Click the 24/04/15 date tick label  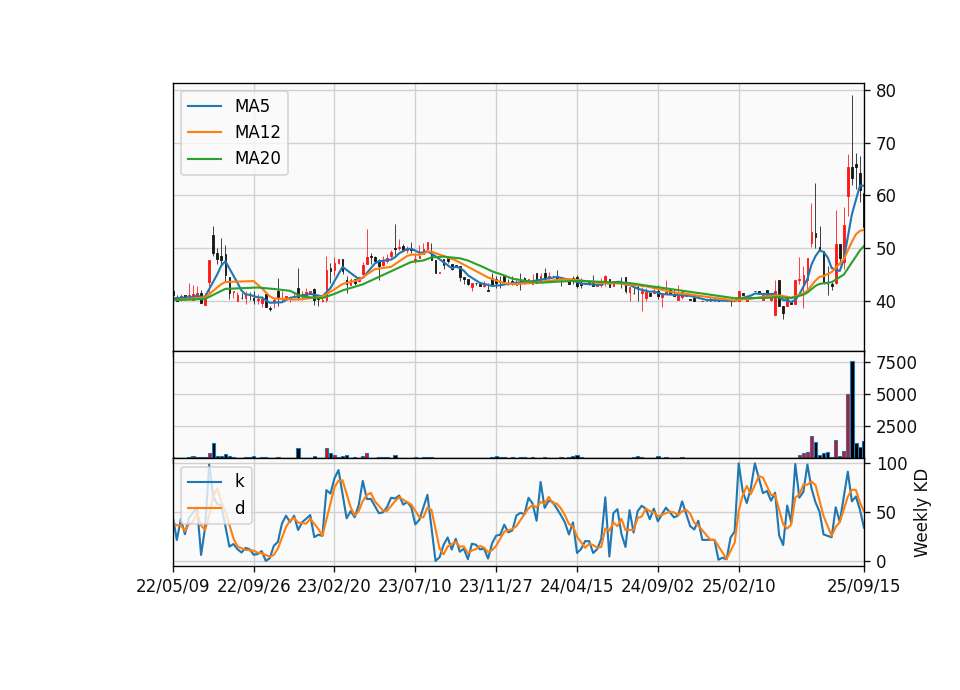[x=576, y=586]
